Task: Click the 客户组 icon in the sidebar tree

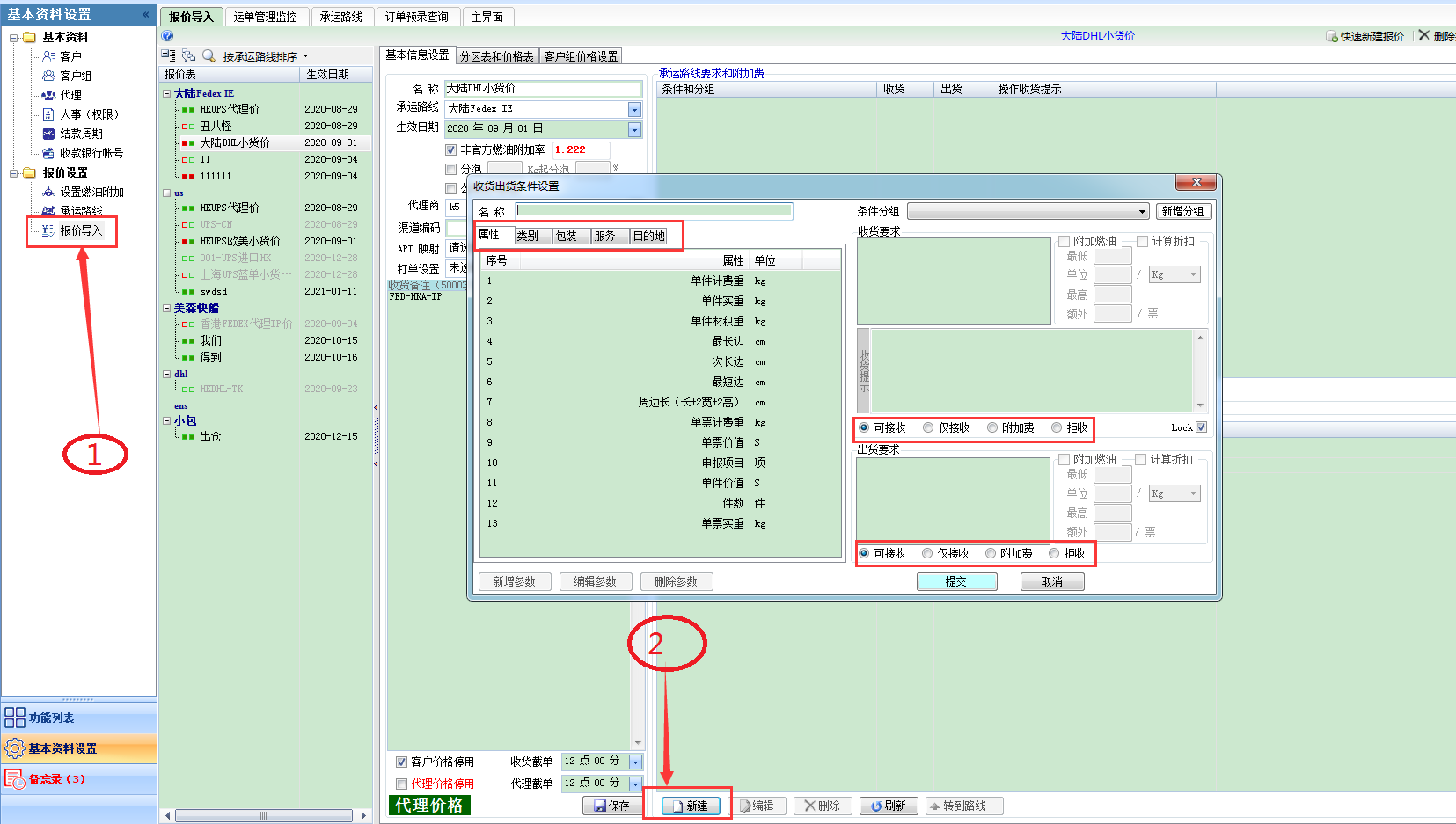Action: [x=48, y=76]
